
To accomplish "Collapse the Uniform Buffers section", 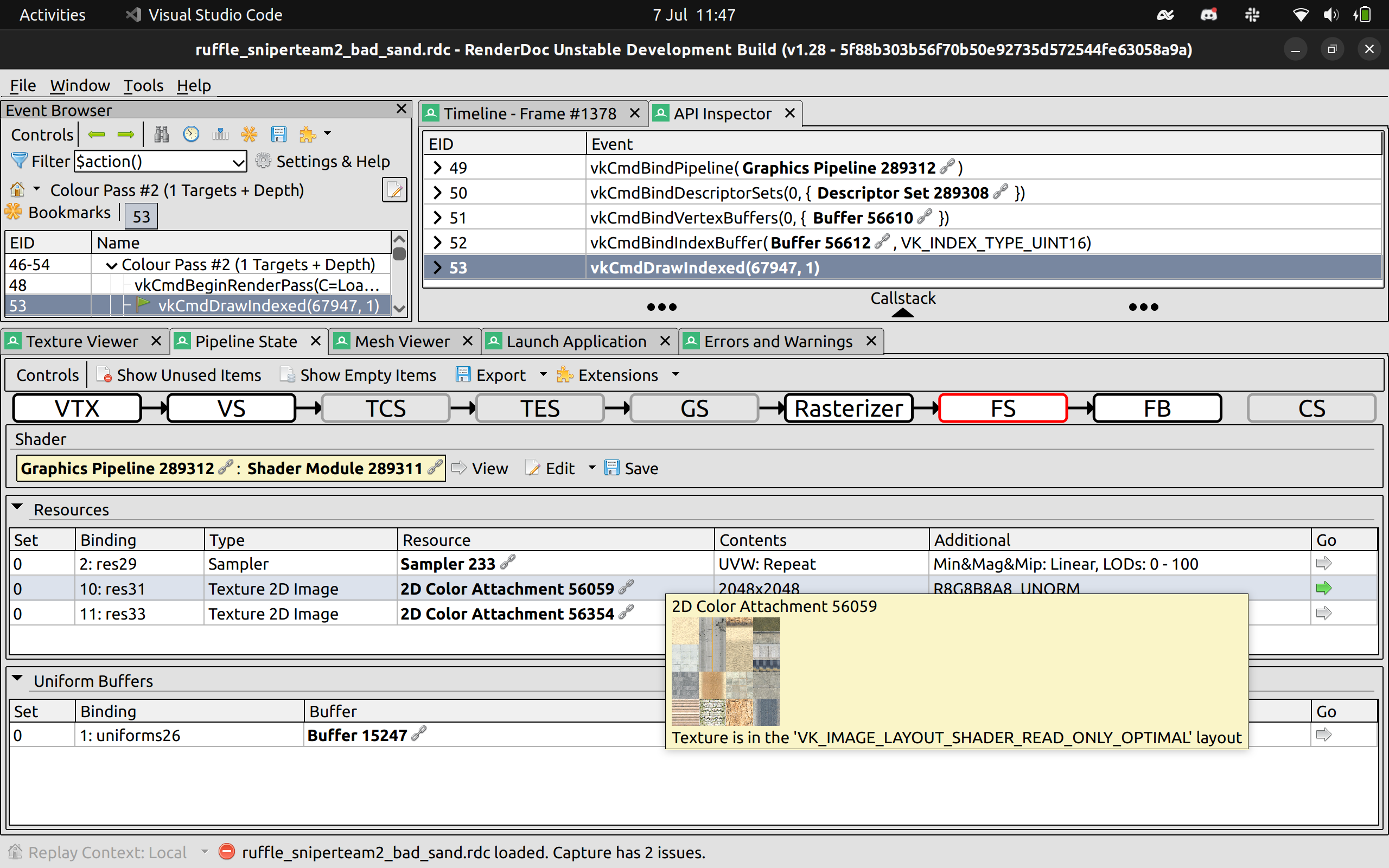I will pyautogui.click(x=18, y=679).
